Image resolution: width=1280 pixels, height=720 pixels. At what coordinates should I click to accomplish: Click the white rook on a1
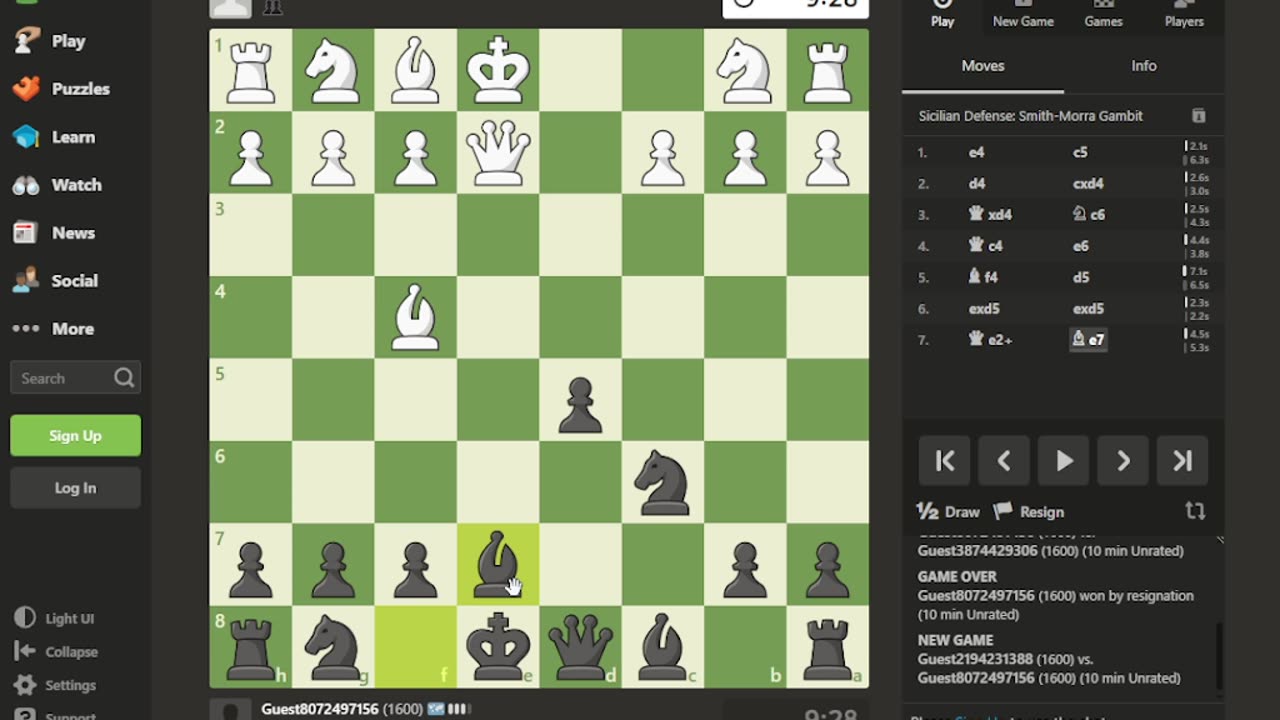click(828, 70)
